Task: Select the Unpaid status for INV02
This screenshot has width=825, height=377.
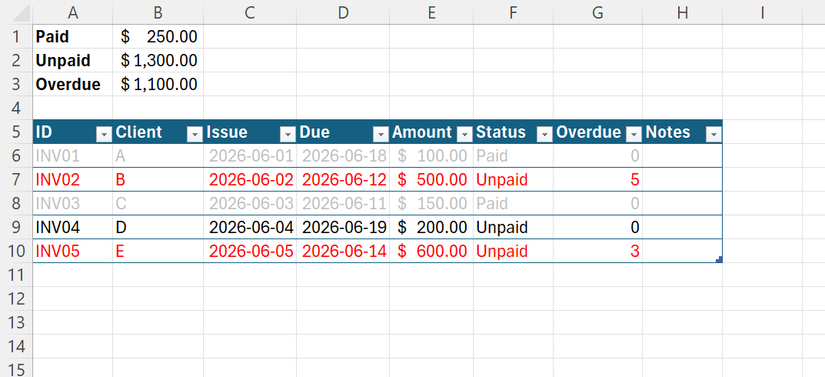Action: pyautogui.click(x=513, y=180)
